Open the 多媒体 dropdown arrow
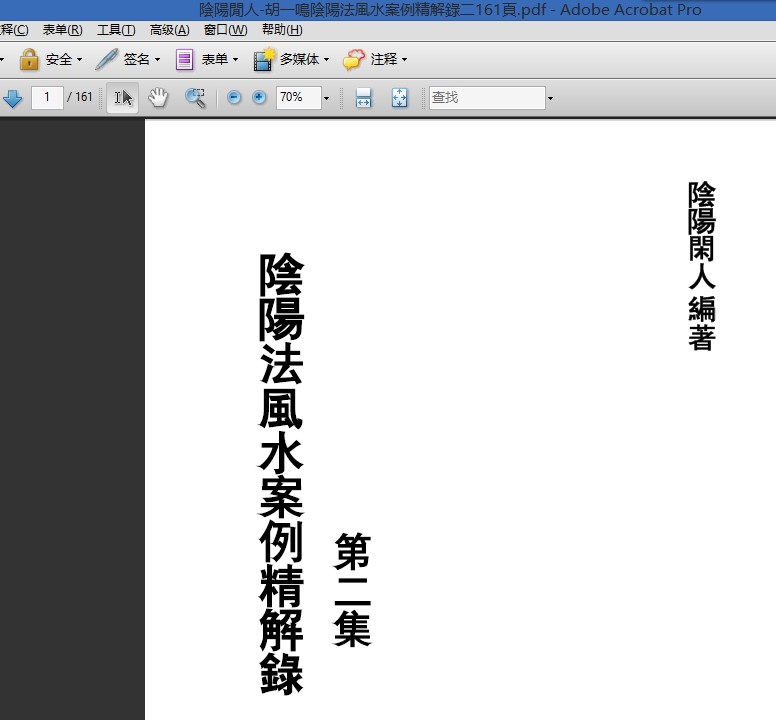Viewport: 776px width, 720px height. tap(326, 60)
